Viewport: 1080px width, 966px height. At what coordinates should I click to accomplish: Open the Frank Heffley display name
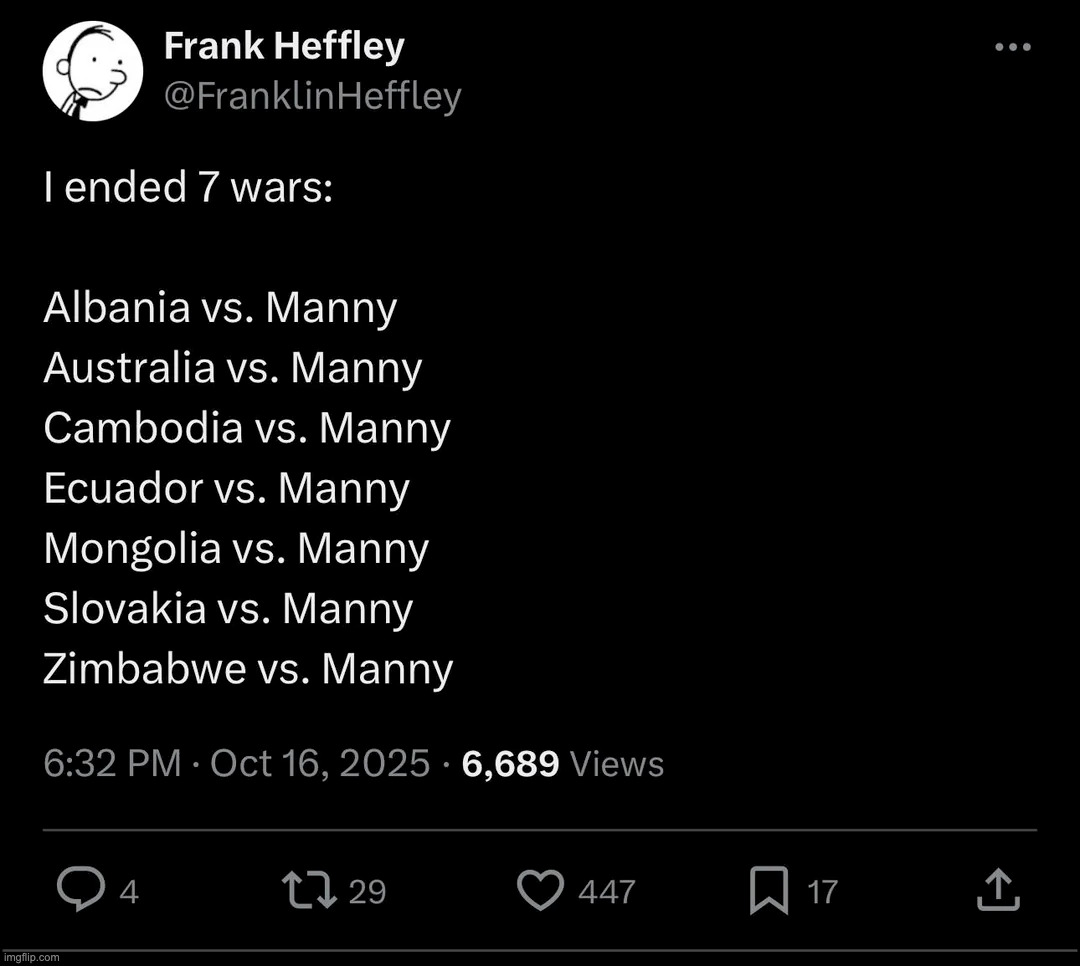coord(284,46)
